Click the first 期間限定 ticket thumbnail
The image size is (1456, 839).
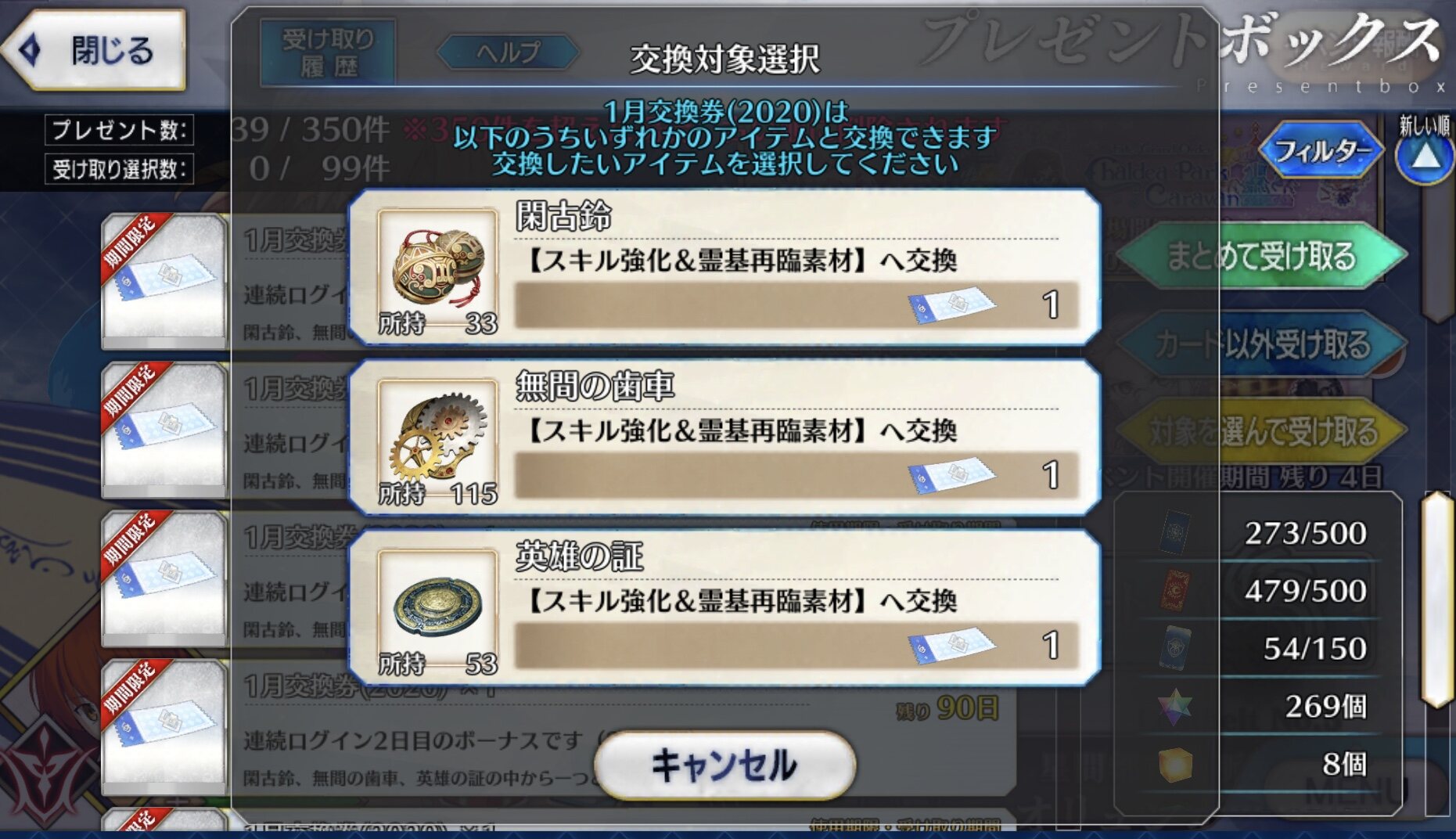click(164, 280)
